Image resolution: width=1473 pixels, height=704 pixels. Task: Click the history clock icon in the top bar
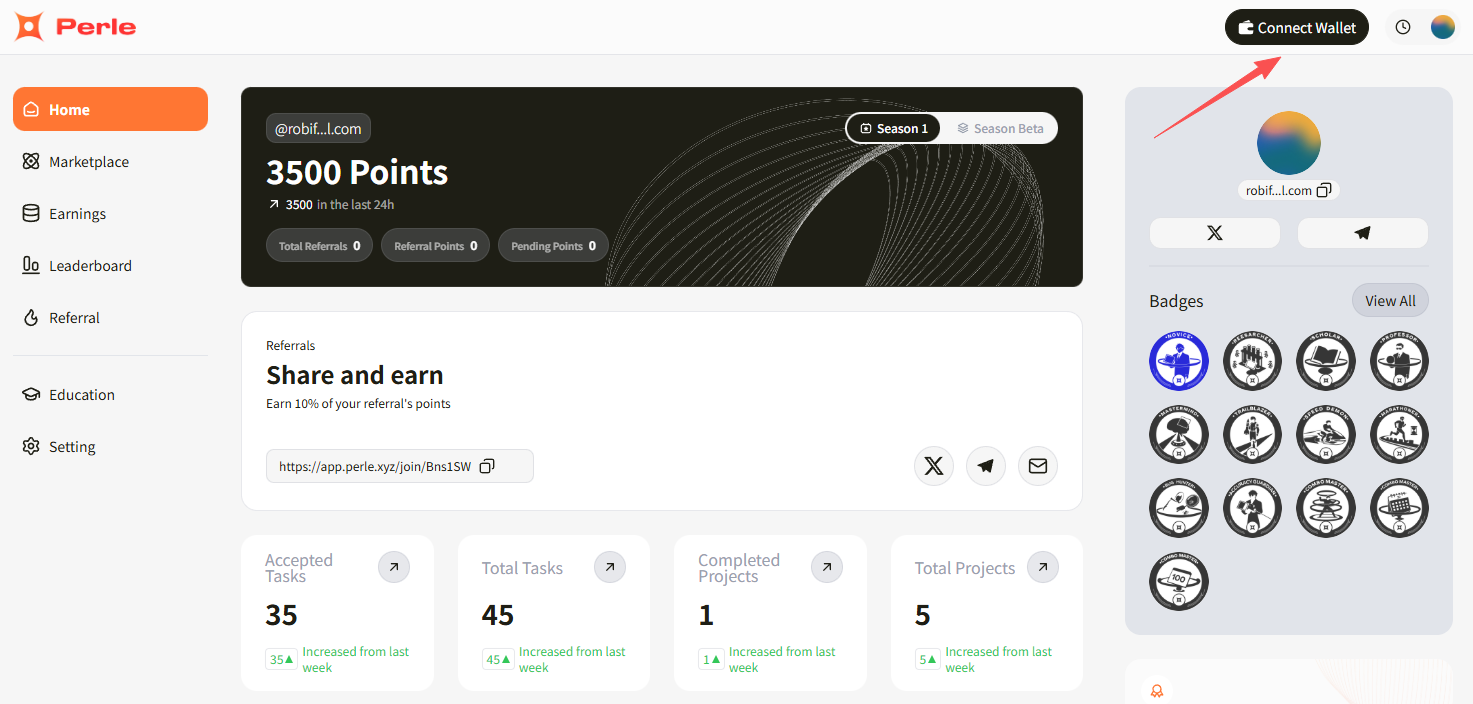1402,27
